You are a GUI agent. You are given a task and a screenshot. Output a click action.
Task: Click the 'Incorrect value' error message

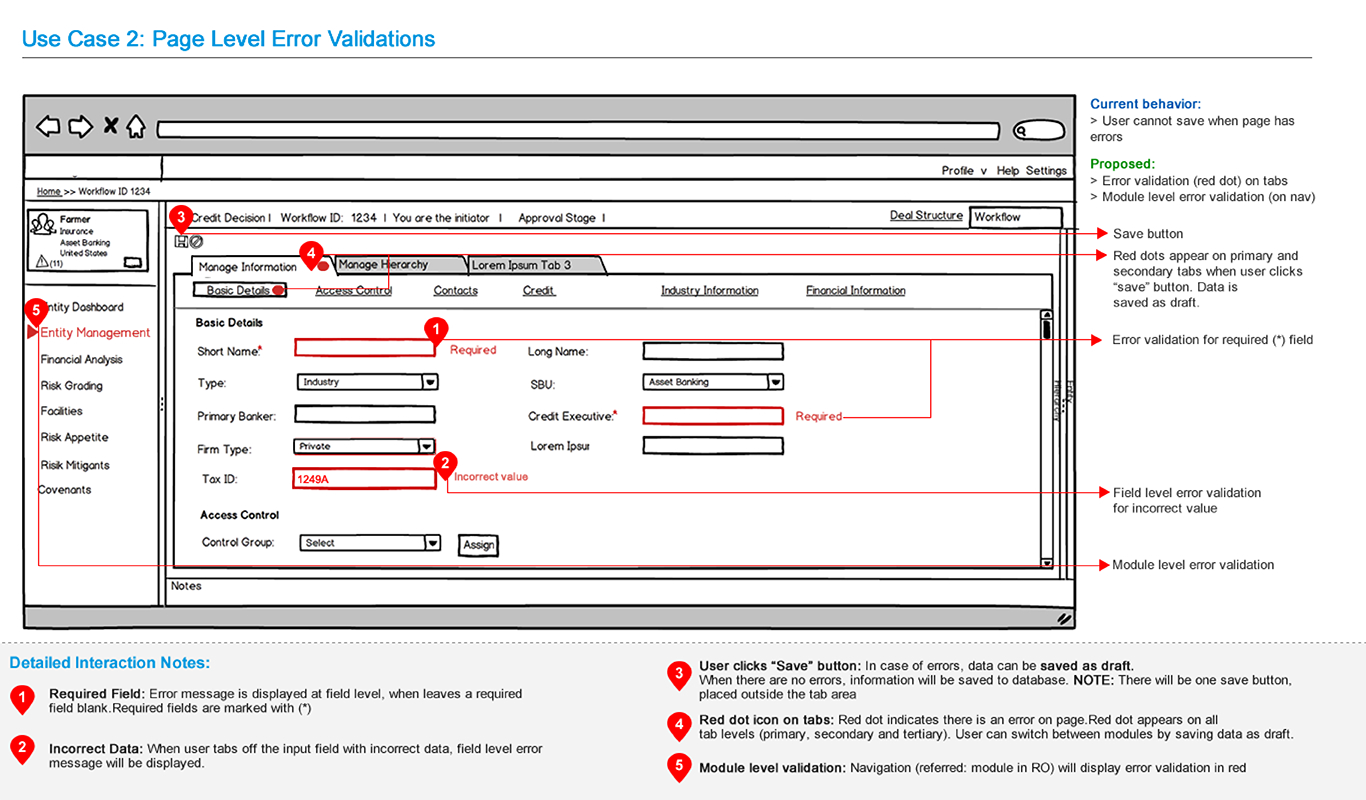click(x=491, y=477)
